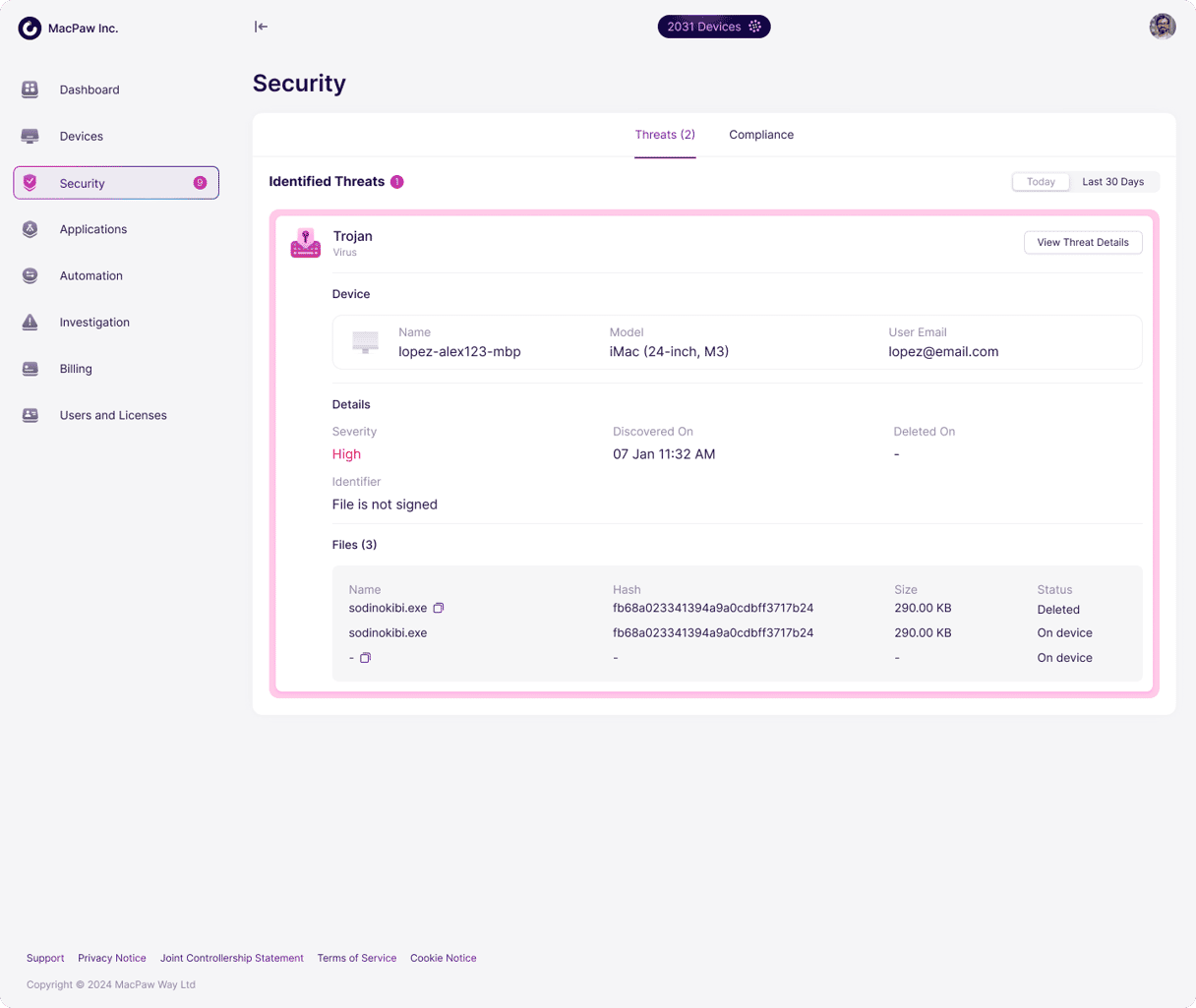The height and width of the screenshot is (1008, 1196).
Task: Go to Investigation in sidebar
Action: 94,323
